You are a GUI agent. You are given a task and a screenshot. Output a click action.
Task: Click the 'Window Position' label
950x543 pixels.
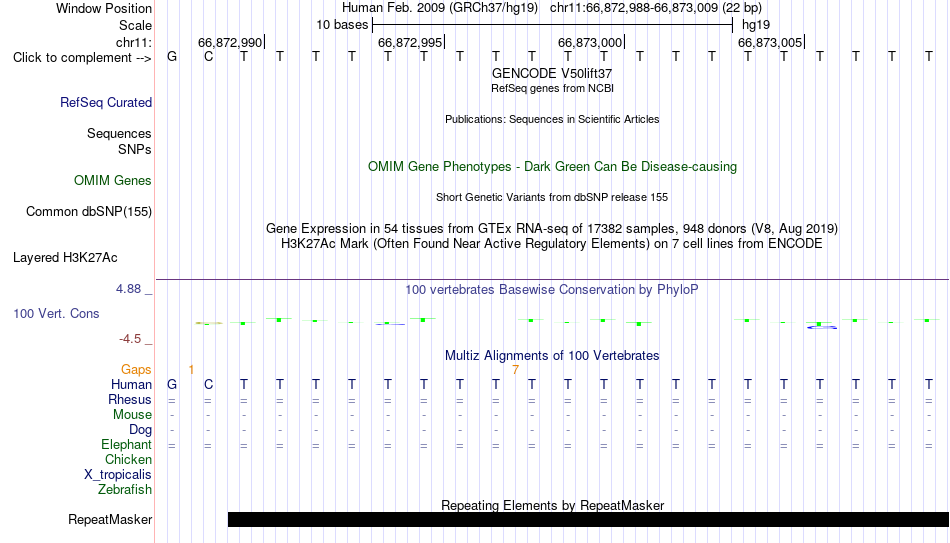[104, 8]
